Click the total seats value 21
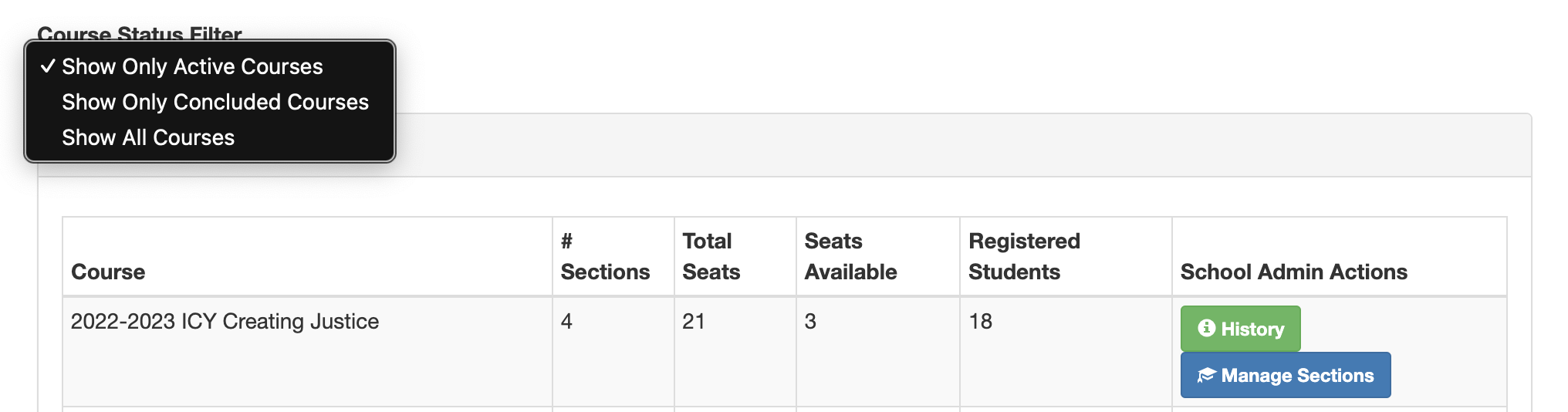Image resolution: width=1568 pixels, height=412 pixels. pyautogui.click(x=693, y=321)
